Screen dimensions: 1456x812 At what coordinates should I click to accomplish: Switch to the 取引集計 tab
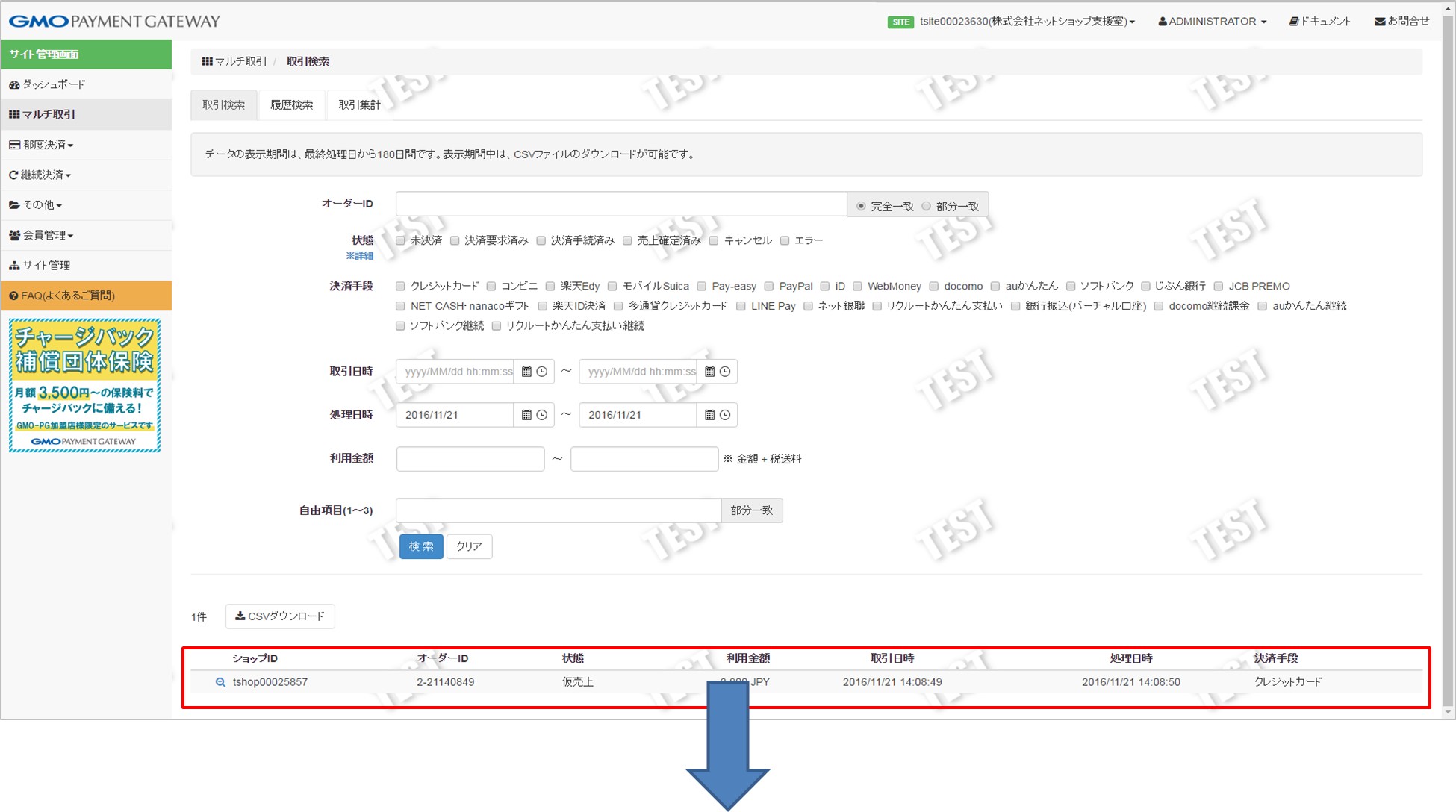[x=359, y=104]
